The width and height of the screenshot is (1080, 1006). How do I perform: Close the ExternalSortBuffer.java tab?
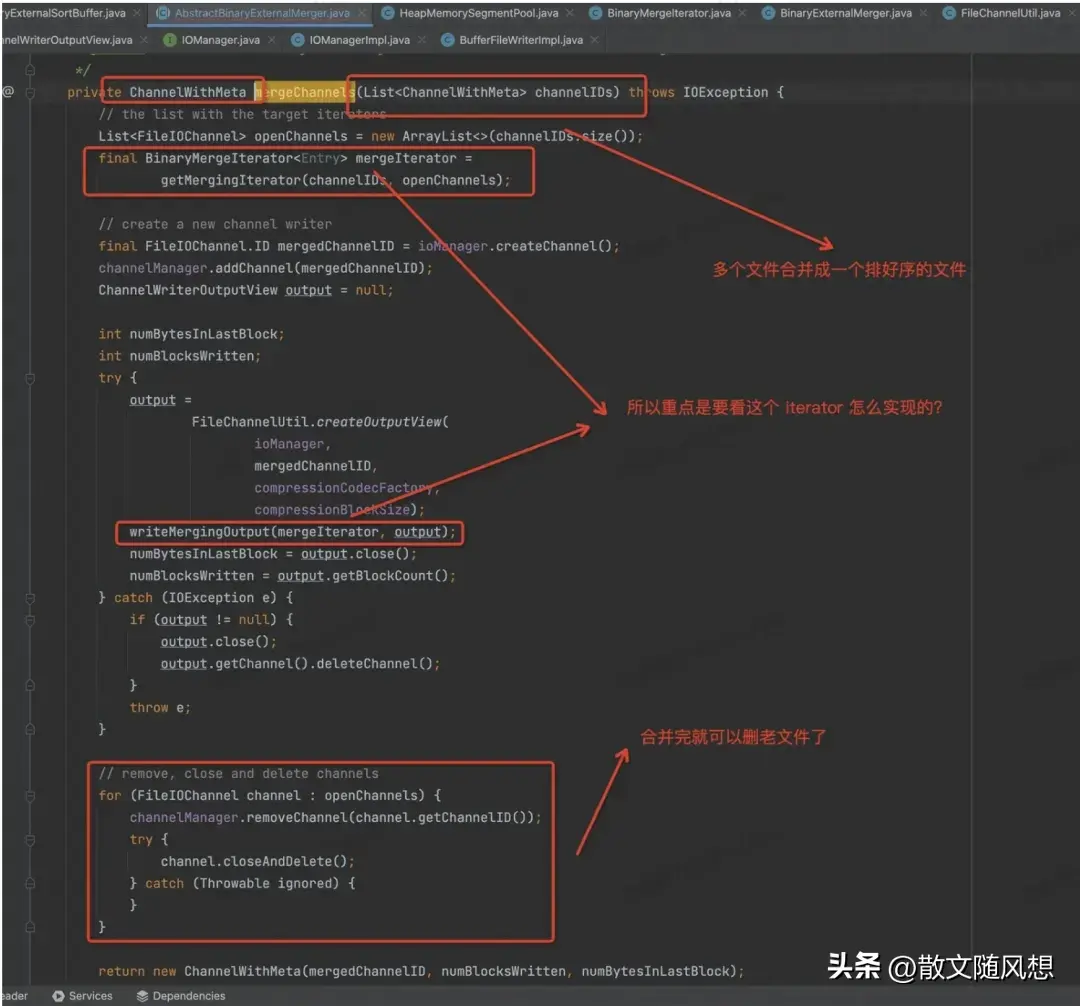coord(137,13)
